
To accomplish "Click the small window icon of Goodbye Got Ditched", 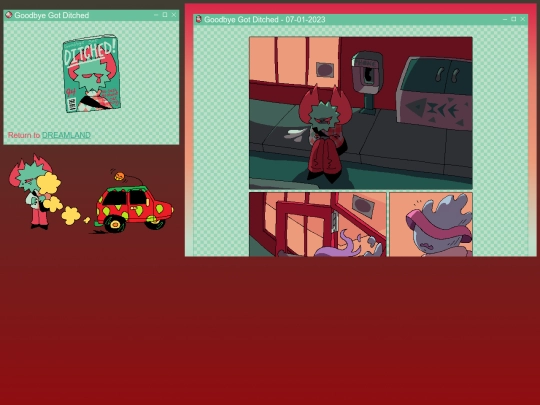I will point(9,15).
